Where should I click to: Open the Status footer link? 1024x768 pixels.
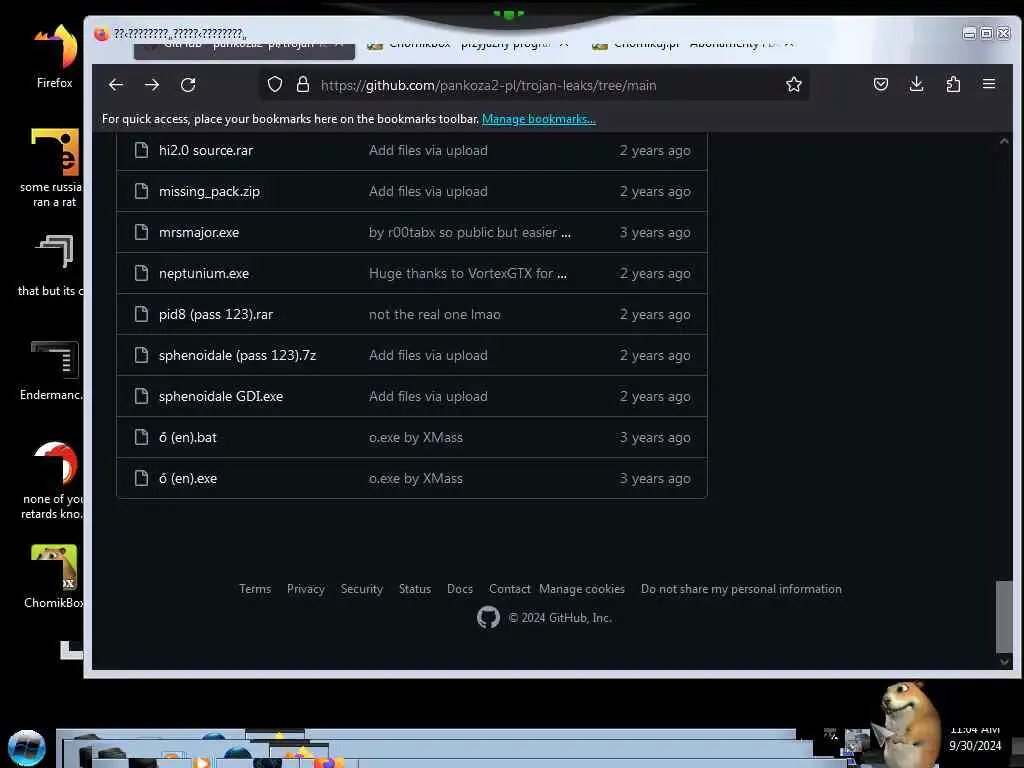pyautogui.click(x=415, y=589)
